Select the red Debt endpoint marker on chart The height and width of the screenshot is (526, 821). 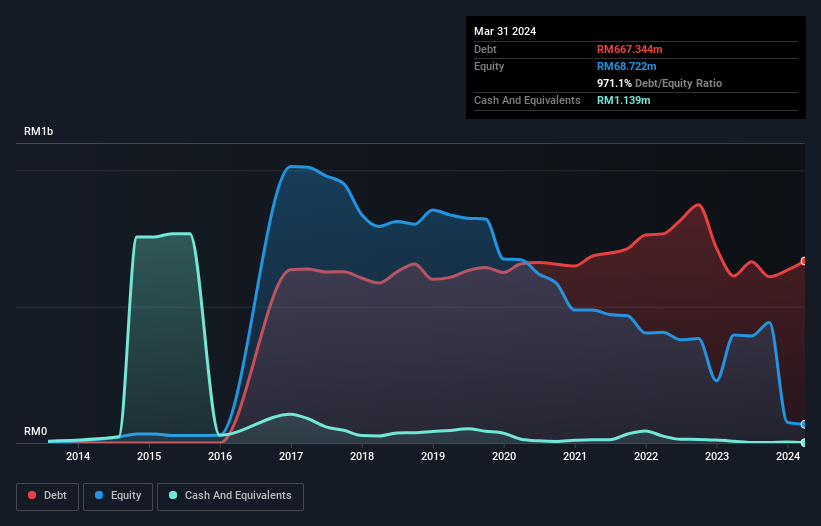(804, 261)
